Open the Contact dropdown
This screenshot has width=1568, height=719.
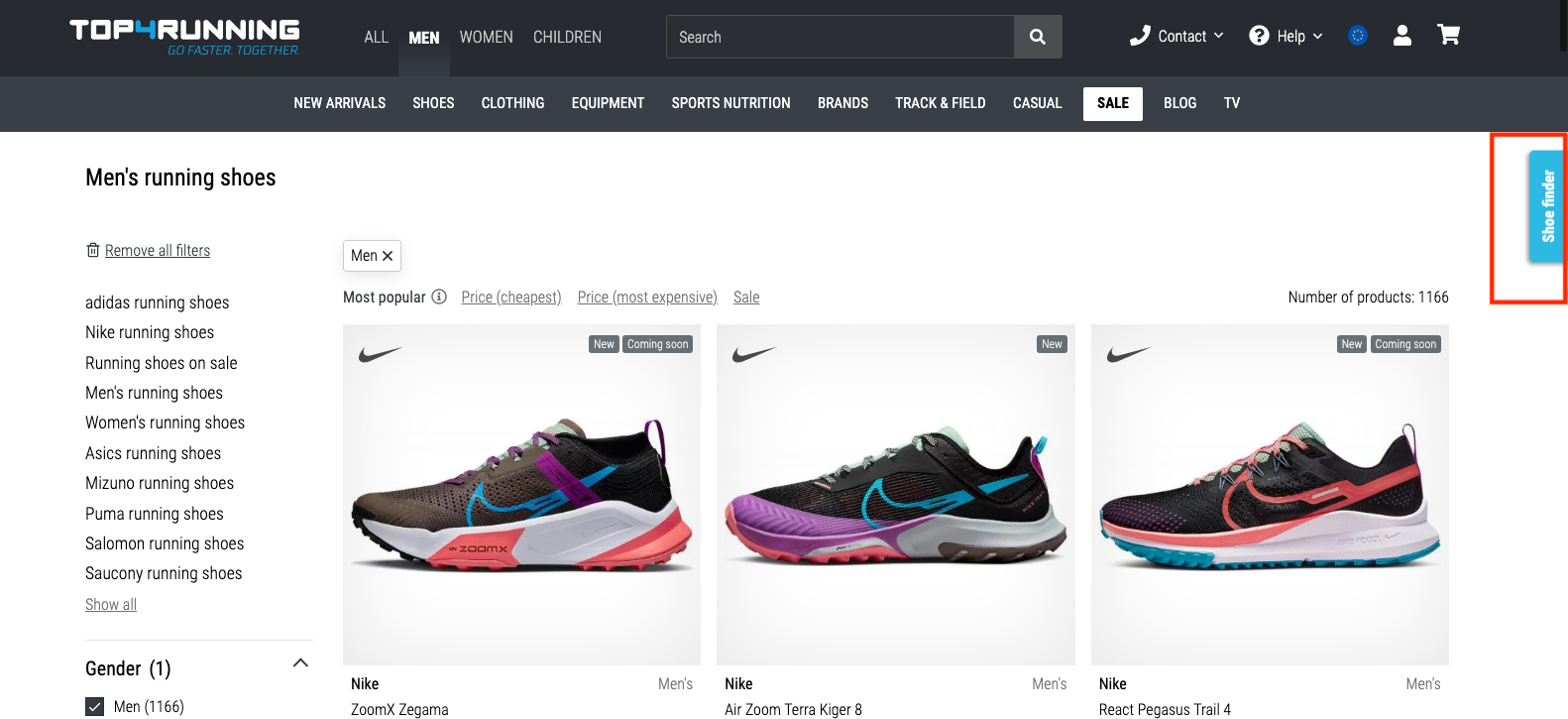tap(1177, 36)
